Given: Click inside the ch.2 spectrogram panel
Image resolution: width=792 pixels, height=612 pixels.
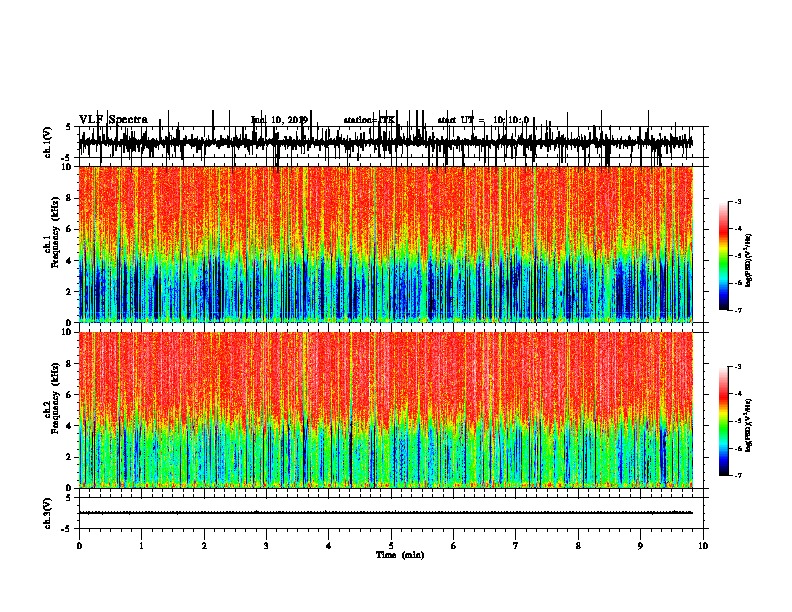Looking at the screenshot, I should (x=390, y=410).
